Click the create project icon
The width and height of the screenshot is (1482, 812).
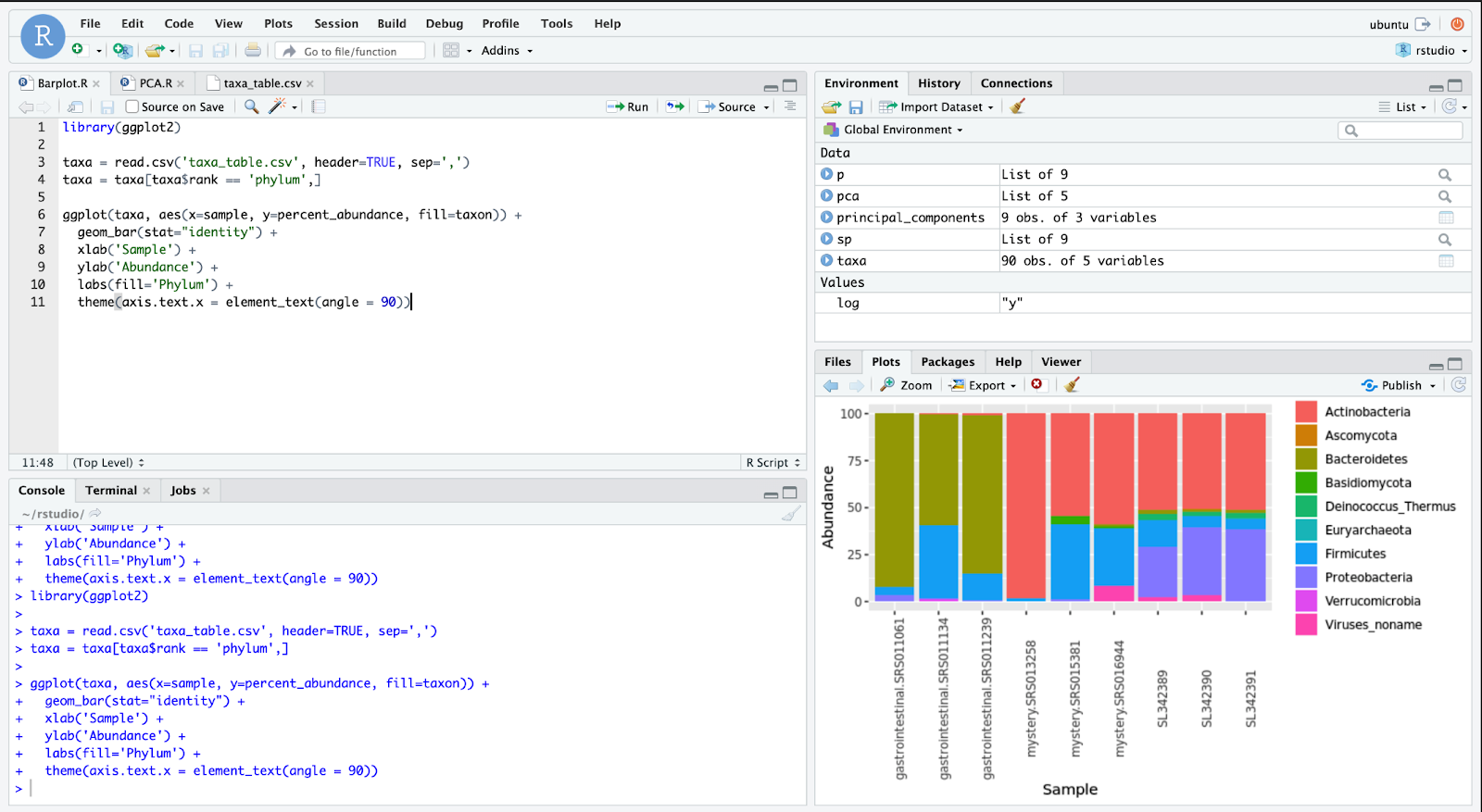(x=122, y=50)
